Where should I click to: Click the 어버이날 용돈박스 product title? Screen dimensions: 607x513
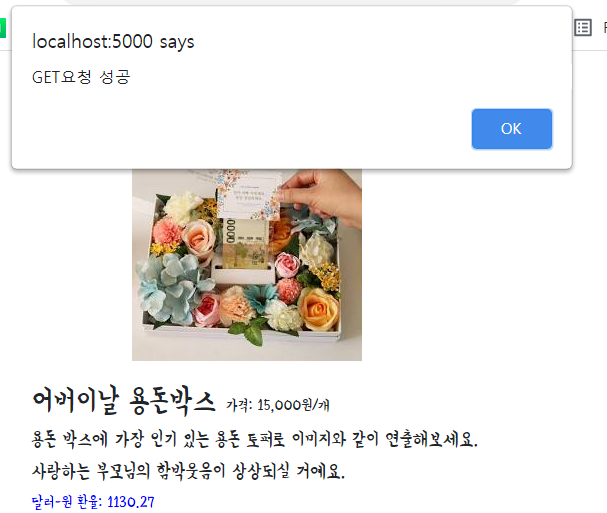124,401
